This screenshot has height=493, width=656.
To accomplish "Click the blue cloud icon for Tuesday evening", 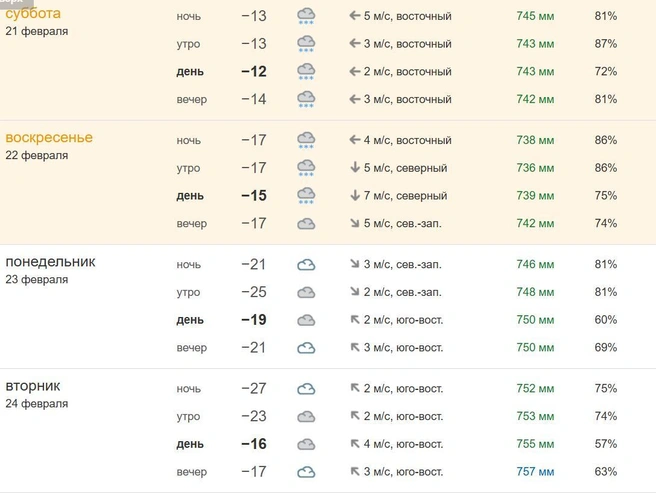I will 306,472.
